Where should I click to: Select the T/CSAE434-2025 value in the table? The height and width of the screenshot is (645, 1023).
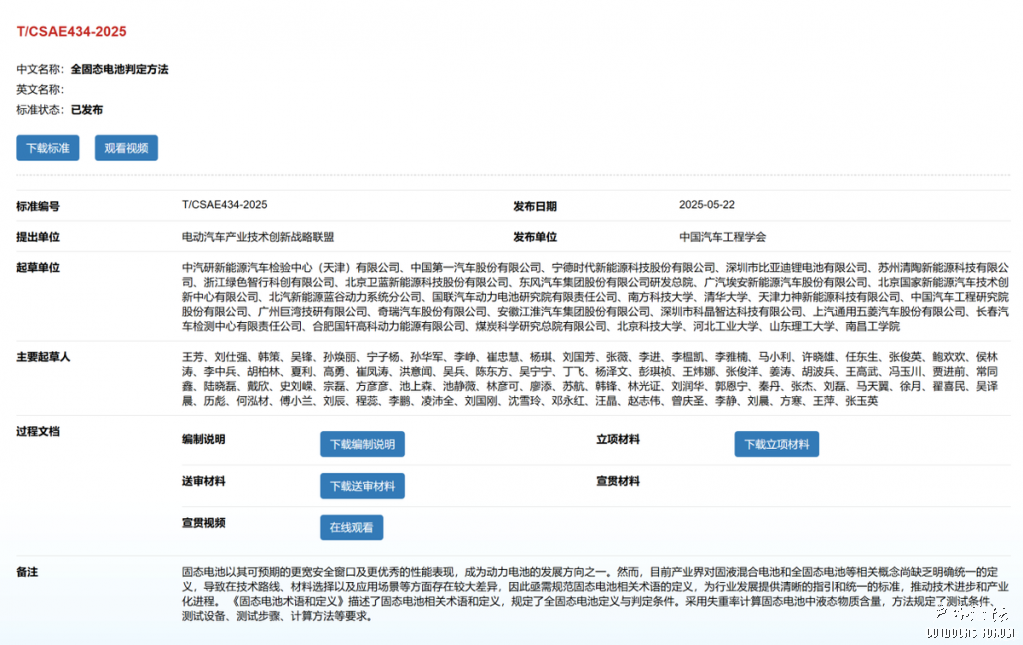coord(224,205)
